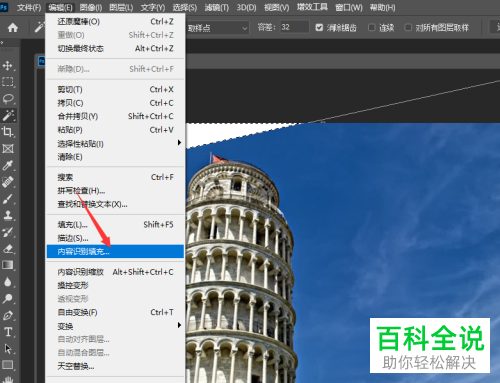Open the 图层(L) menu
This screenshot has height=383, width=500.
pos(121,7)
